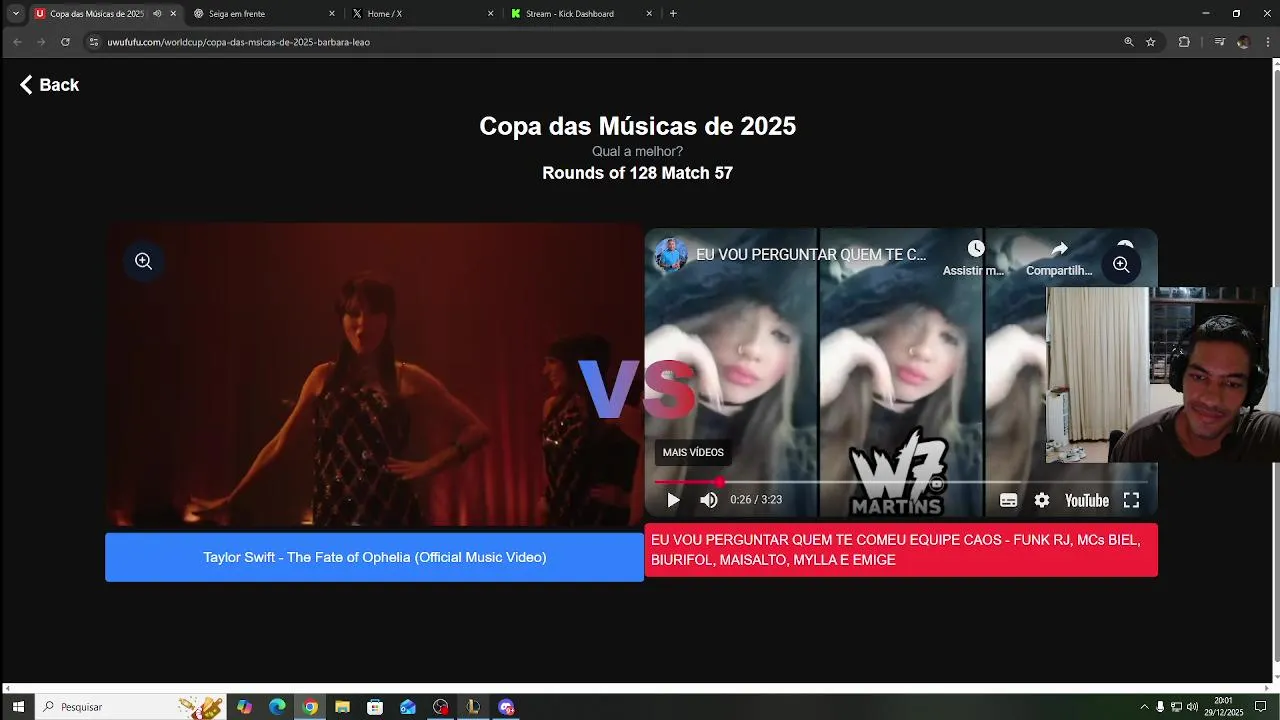Zoom the right video with magnifier icon
Screen dimensions: 1280x720
(1121, 265)
